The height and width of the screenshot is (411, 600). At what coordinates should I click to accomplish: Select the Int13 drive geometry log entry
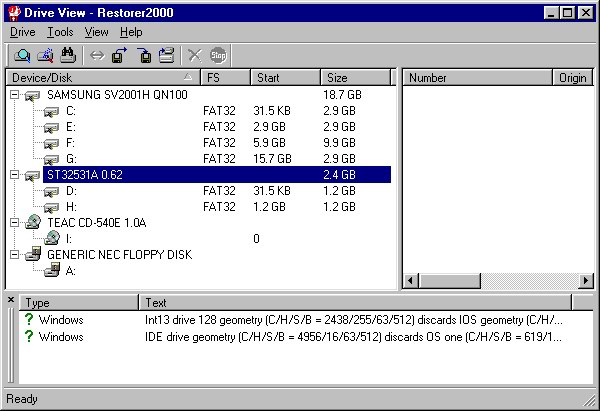350,320
